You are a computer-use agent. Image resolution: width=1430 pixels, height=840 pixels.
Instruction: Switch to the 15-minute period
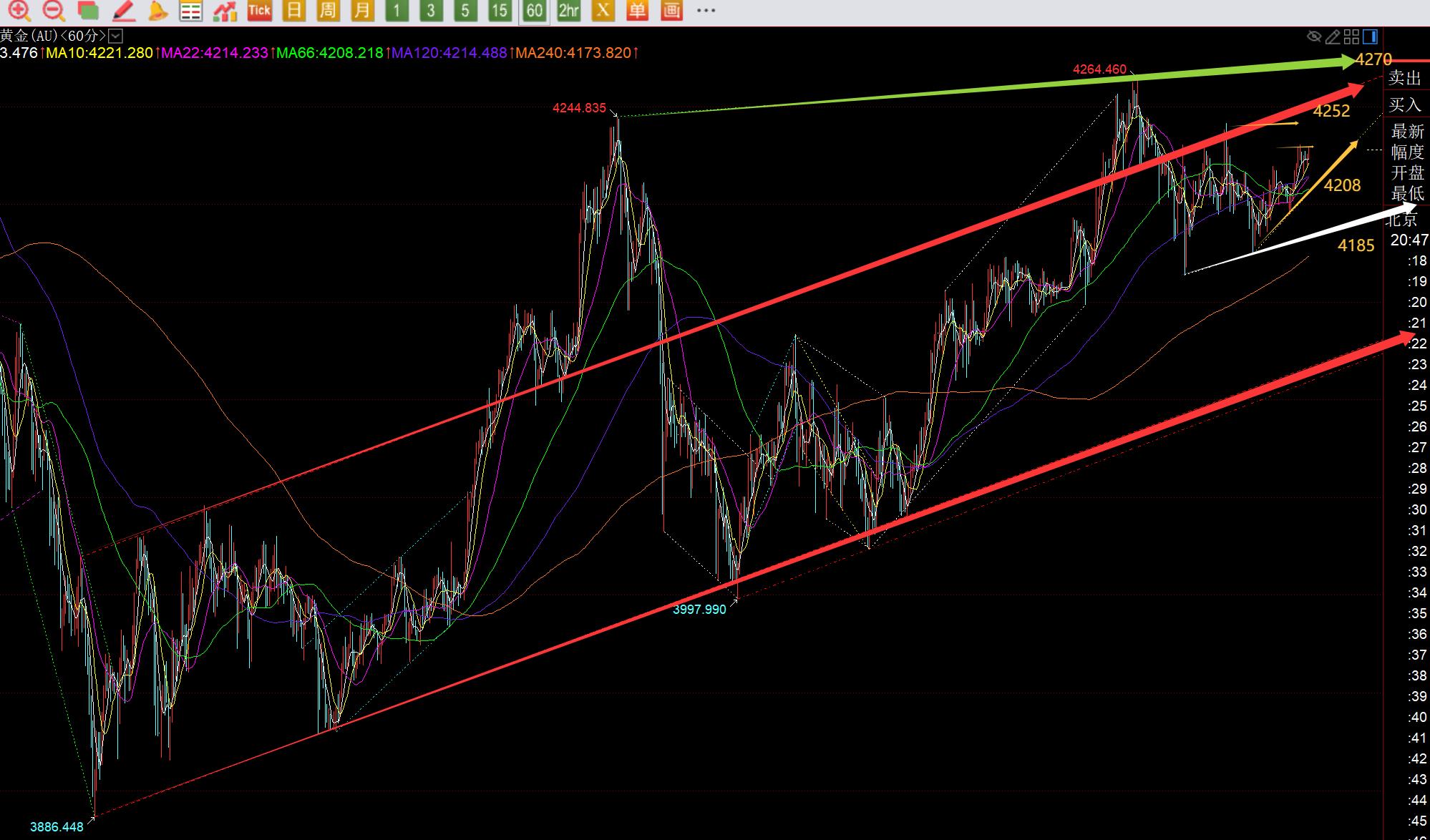500,10
